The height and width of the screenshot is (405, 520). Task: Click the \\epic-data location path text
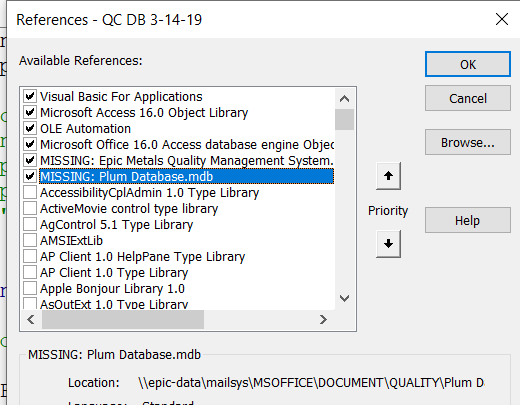[x=311, y=382]
